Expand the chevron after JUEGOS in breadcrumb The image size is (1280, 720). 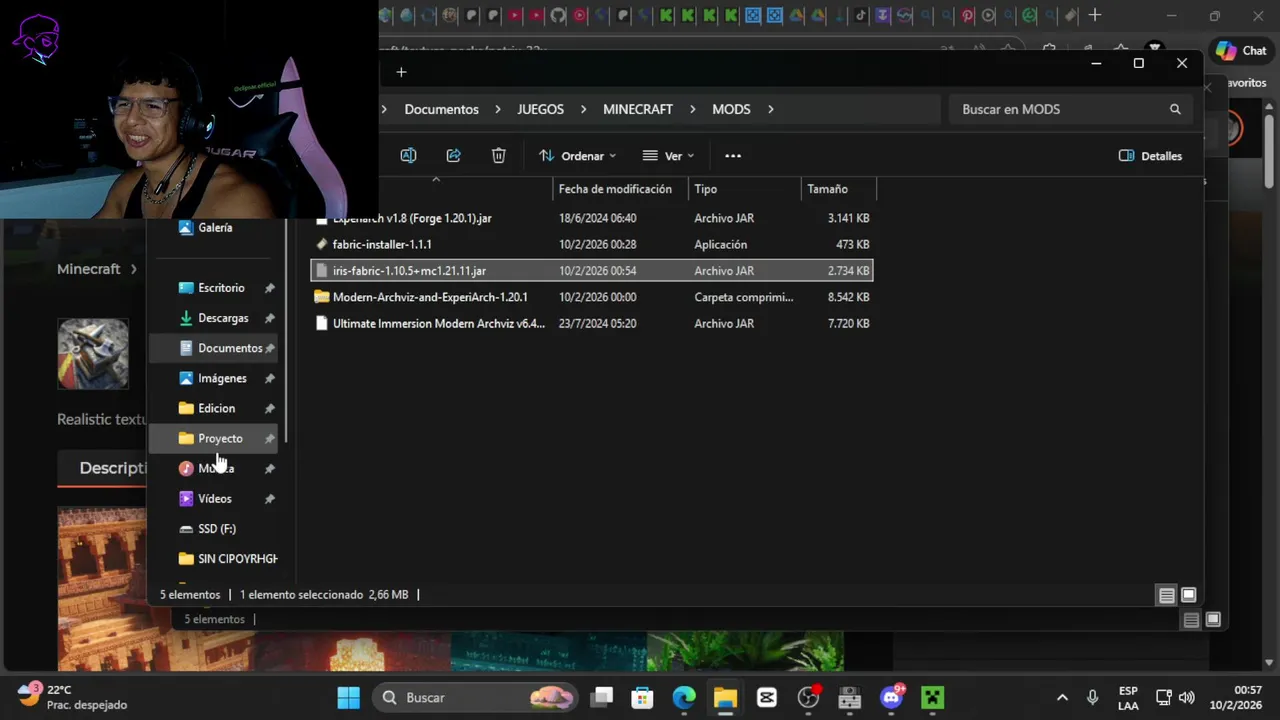click(583, 109)
